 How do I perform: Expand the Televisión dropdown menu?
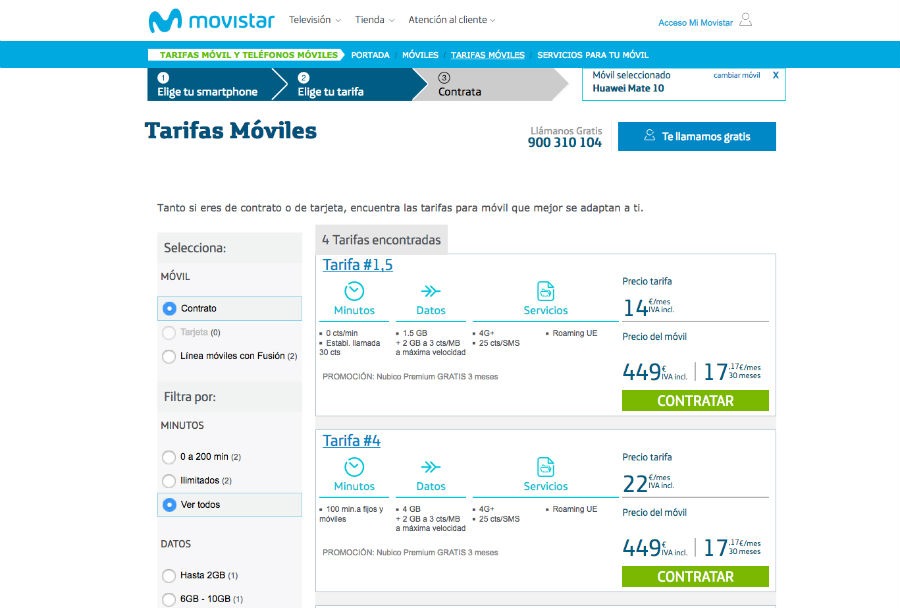[315, 20]
